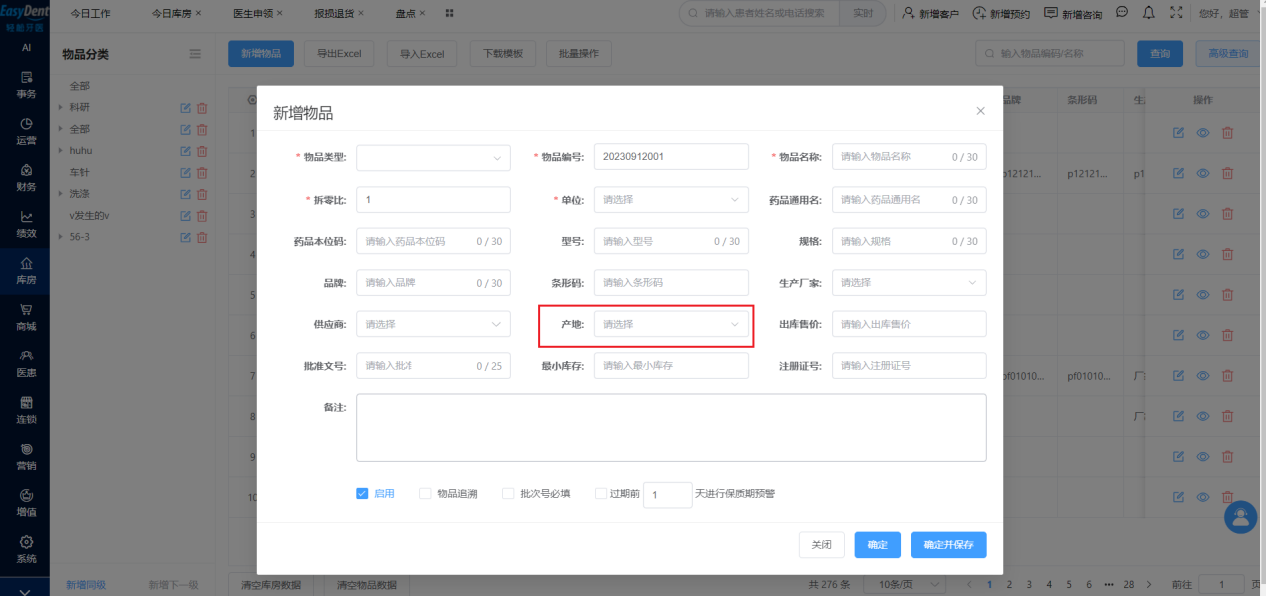Switch to the 医生申领 tab

(252, 14)
